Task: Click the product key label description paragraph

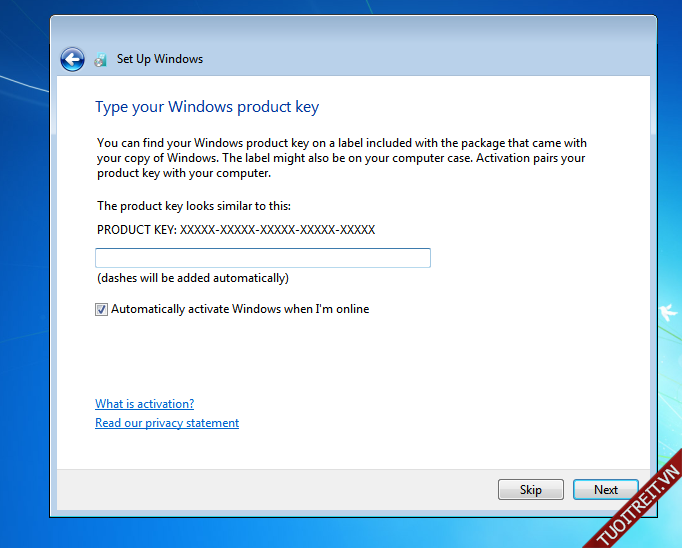Action: tap(340, 158)
